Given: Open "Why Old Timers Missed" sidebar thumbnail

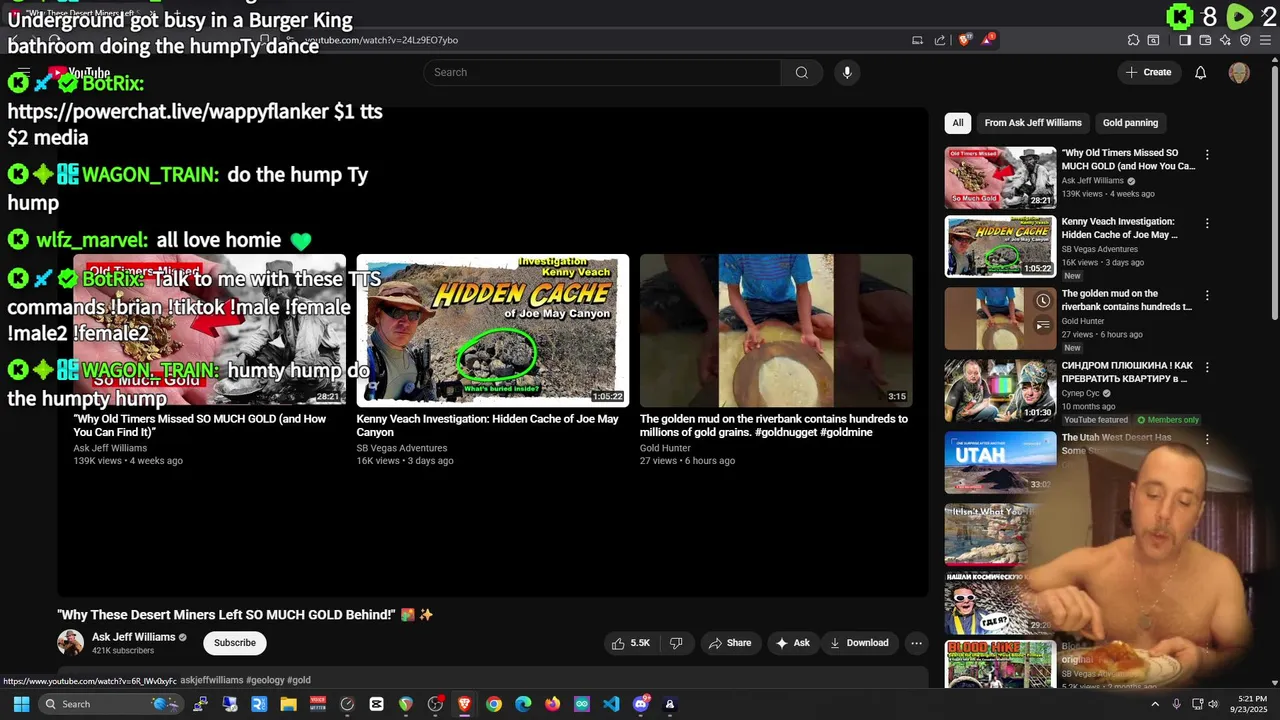Looking at the screenshot, I should coord(1000,178).
